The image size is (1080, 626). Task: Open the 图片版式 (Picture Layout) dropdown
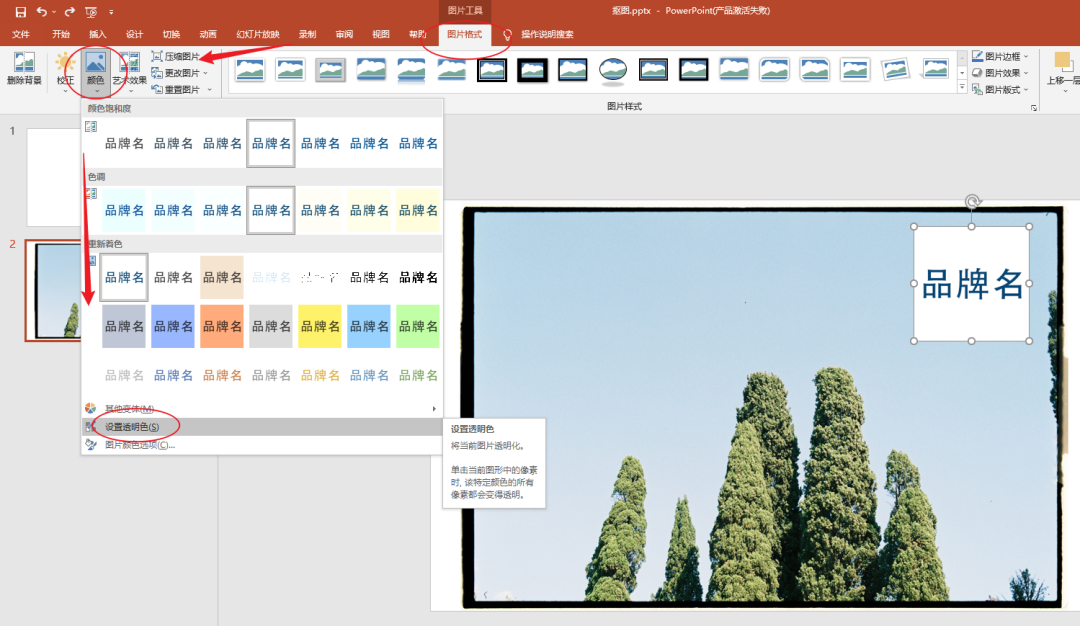tap(1000, 90)
